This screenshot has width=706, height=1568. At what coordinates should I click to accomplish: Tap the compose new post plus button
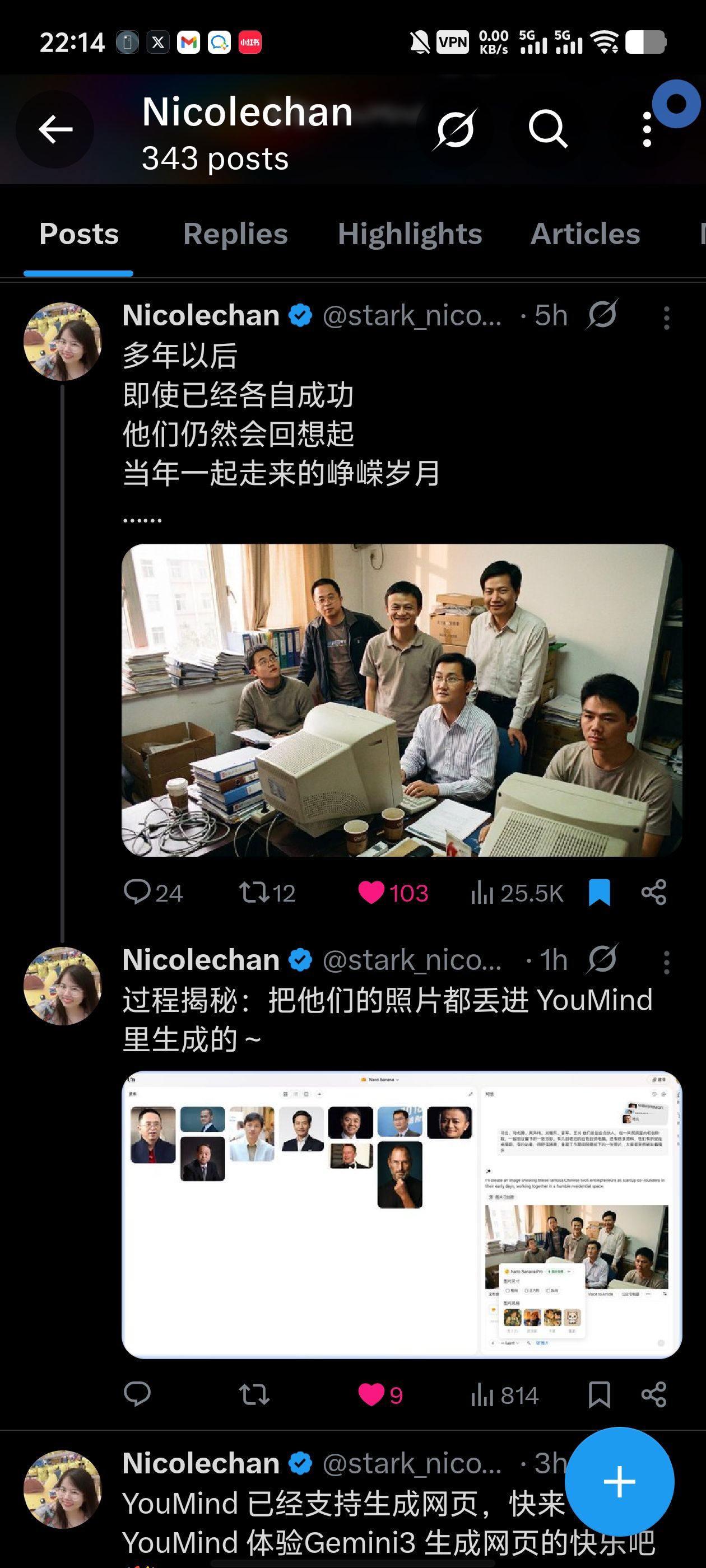tap(620, 1482)
